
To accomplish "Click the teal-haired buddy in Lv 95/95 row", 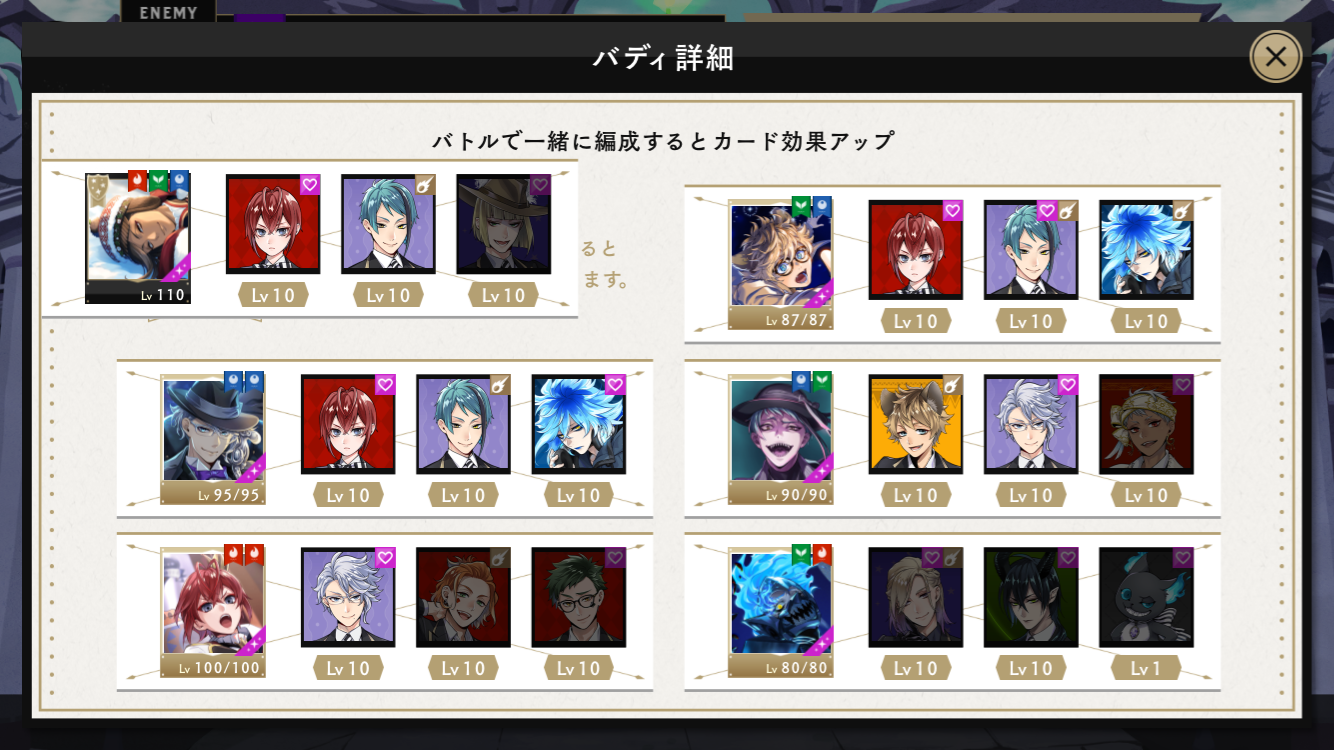I will click(x=463, y=424).
